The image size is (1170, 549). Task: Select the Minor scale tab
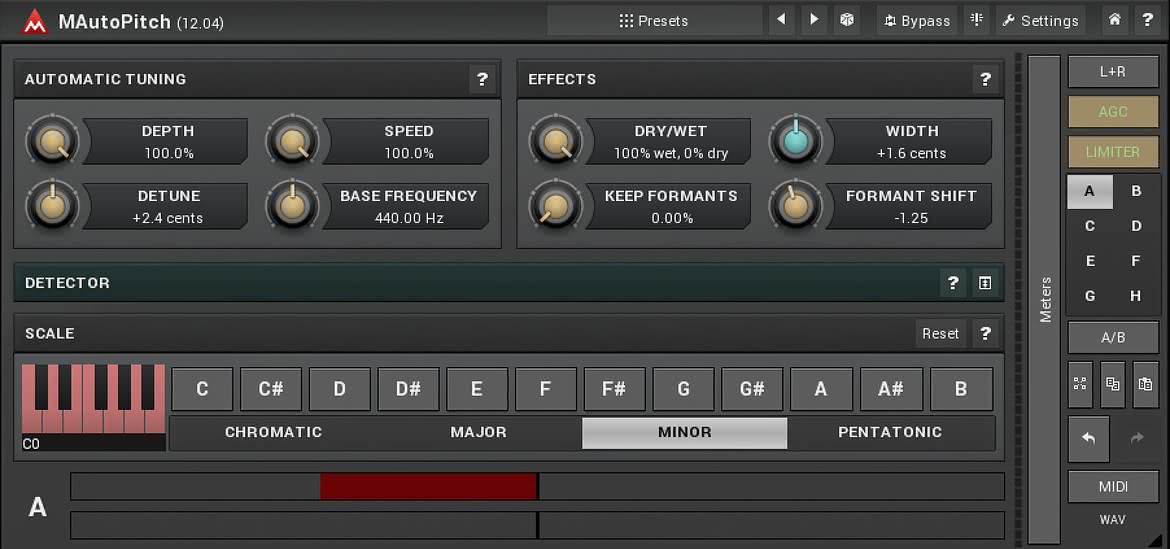coord(684,433)
